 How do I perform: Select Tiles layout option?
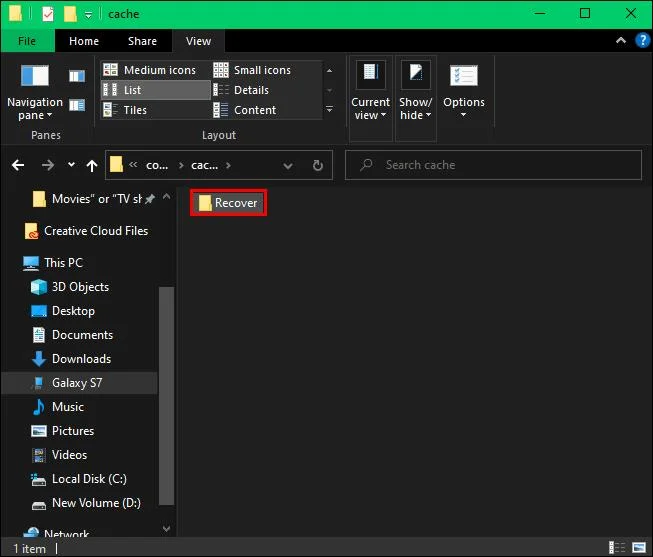click(155, 110)
